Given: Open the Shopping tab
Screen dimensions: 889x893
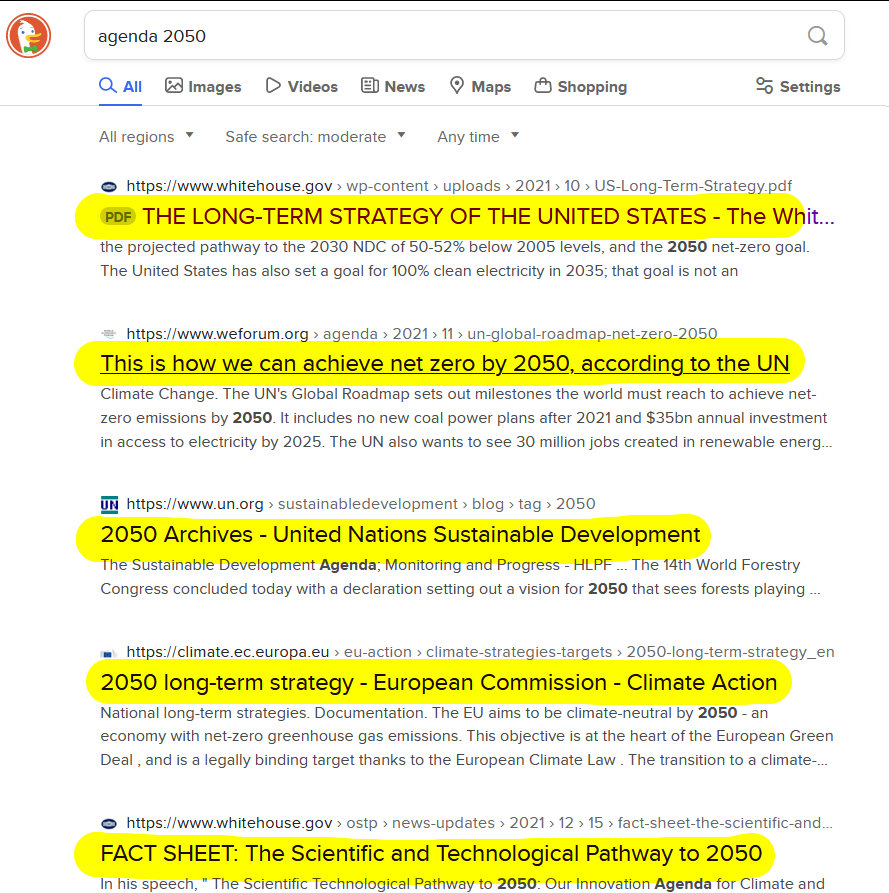Looking at the screenshot, I should click(x=580, y=87).
